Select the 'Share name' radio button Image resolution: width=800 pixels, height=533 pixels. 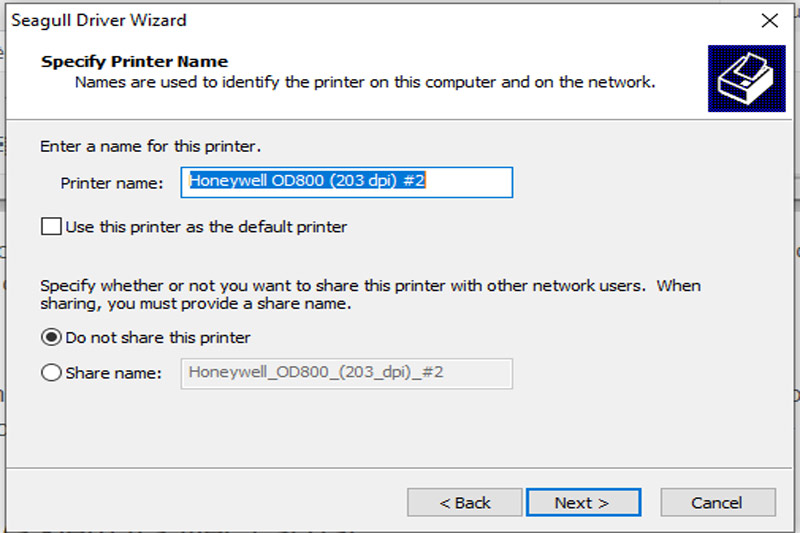pos(51,373)
